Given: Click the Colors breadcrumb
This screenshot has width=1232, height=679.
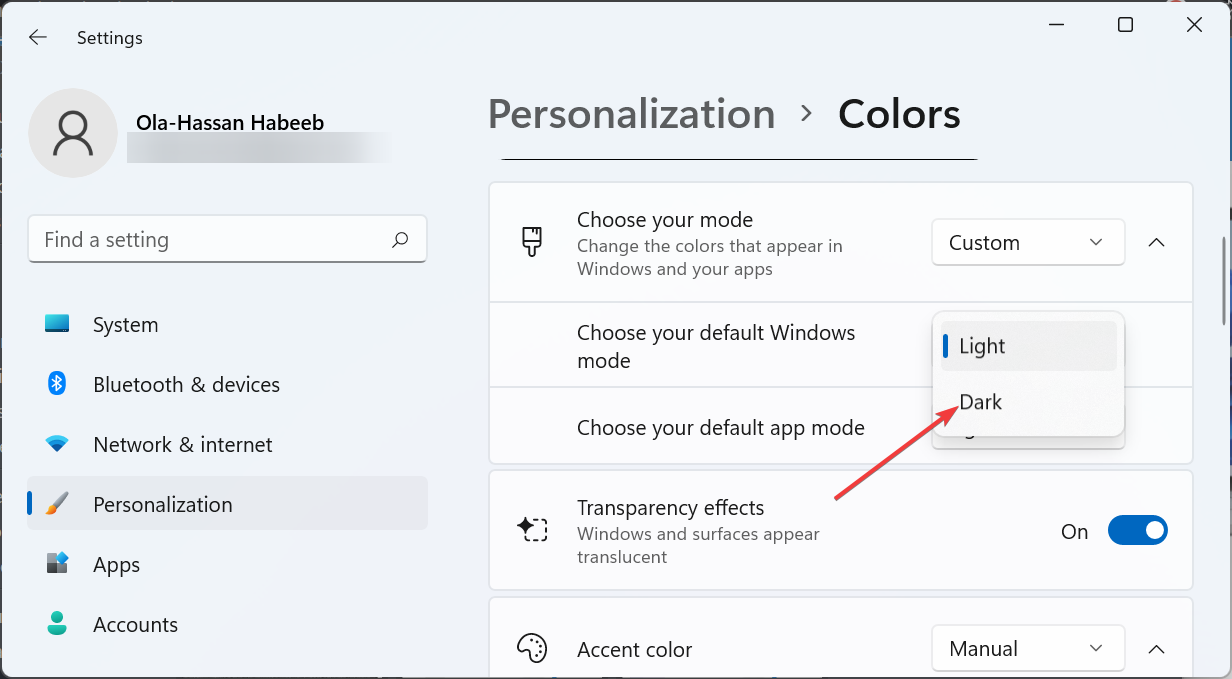Looking at the screenshot, I should tap(898, 114).
